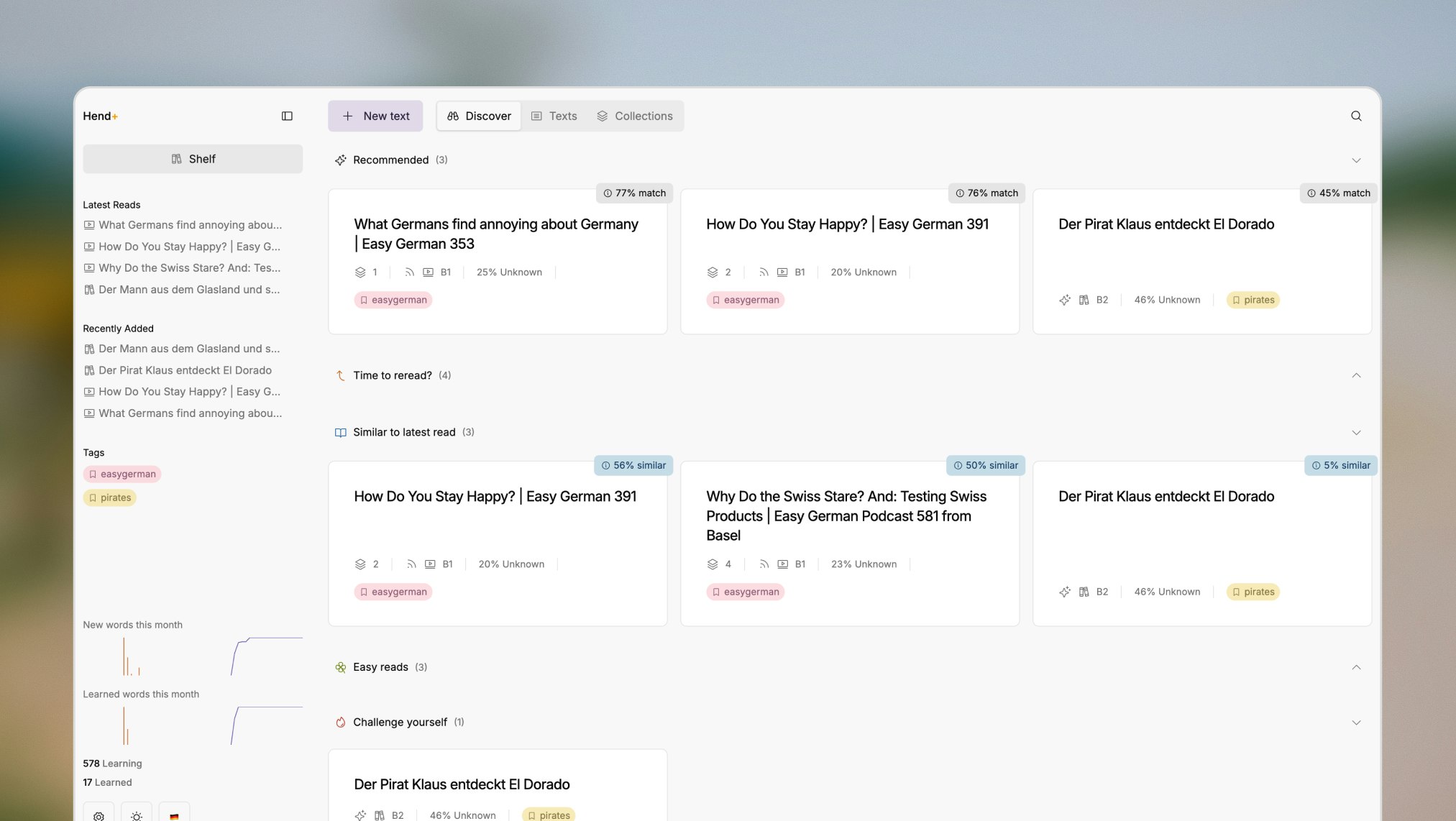1456x821 pixels.
Task: Create a New text
Action: coord(375,116)
